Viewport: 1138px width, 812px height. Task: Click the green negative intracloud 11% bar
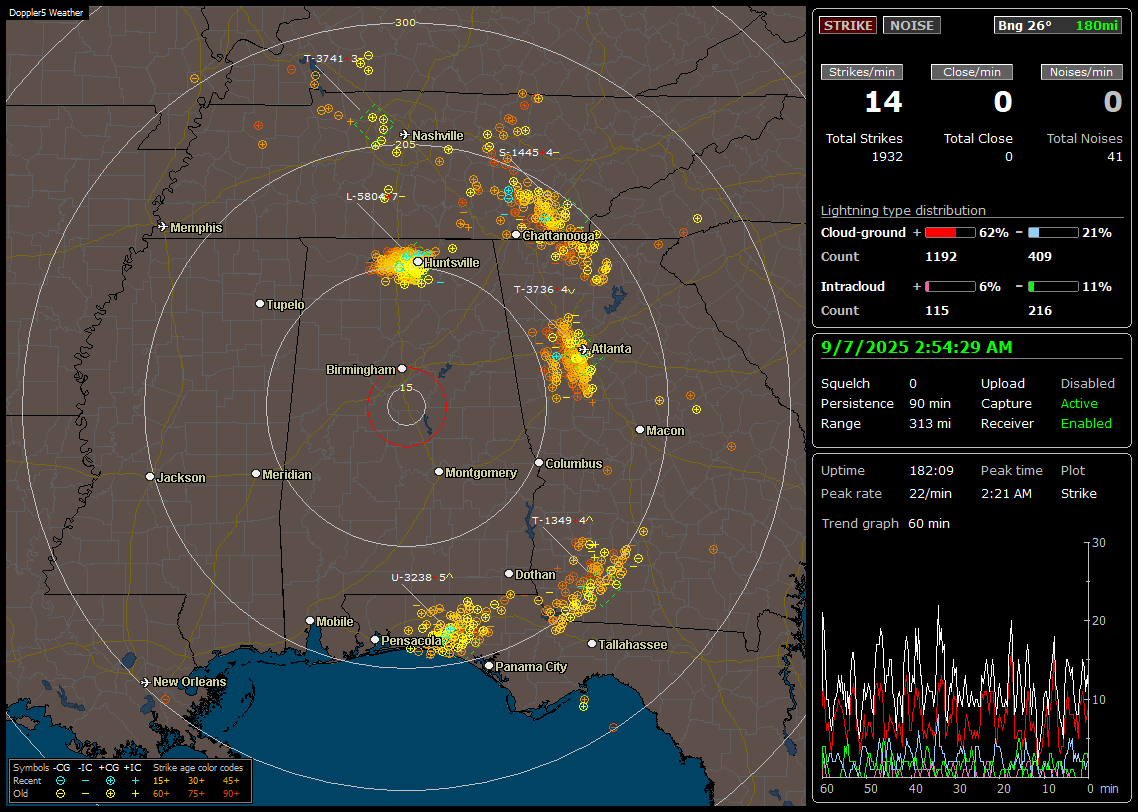(1053, 287)
